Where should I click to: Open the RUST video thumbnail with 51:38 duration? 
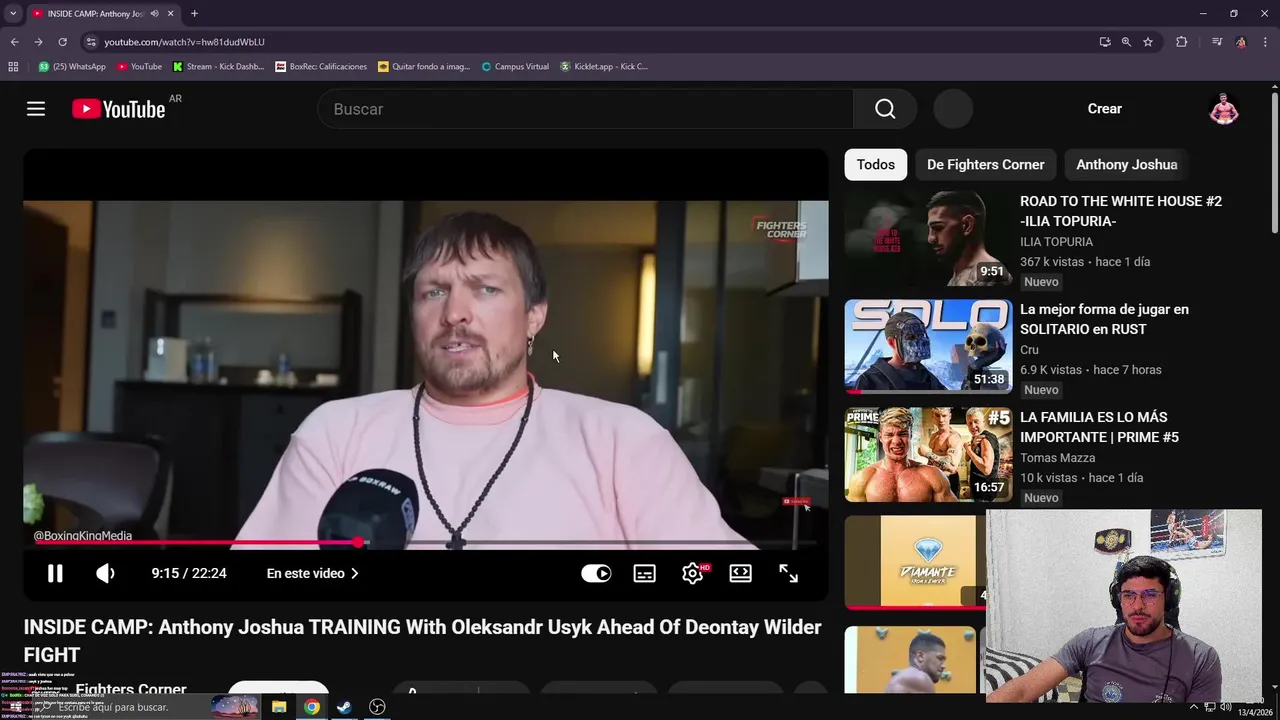pyautogui.click(x=928, y=347)
